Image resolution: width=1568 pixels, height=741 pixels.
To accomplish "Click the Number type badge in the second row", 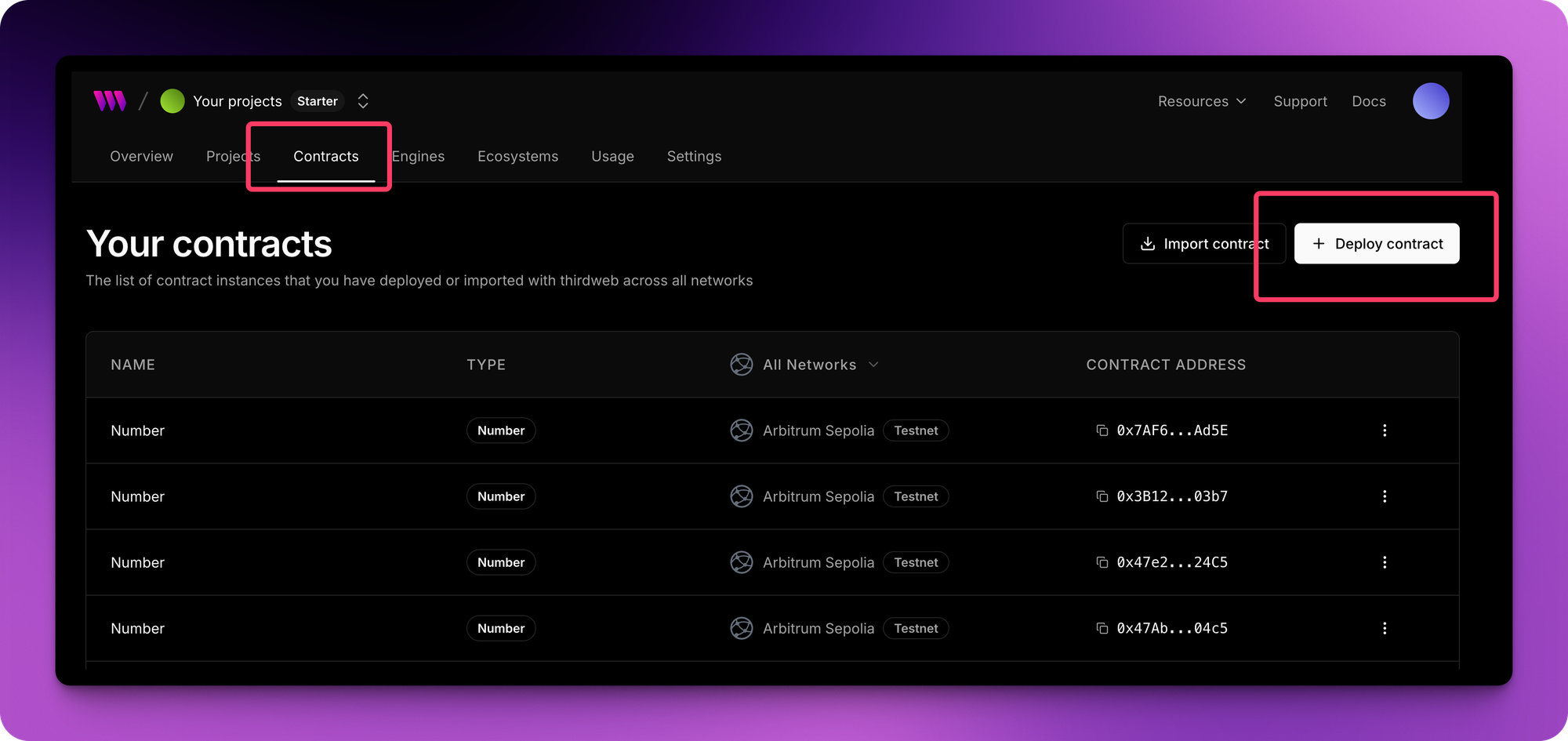I will click(501, 496).
